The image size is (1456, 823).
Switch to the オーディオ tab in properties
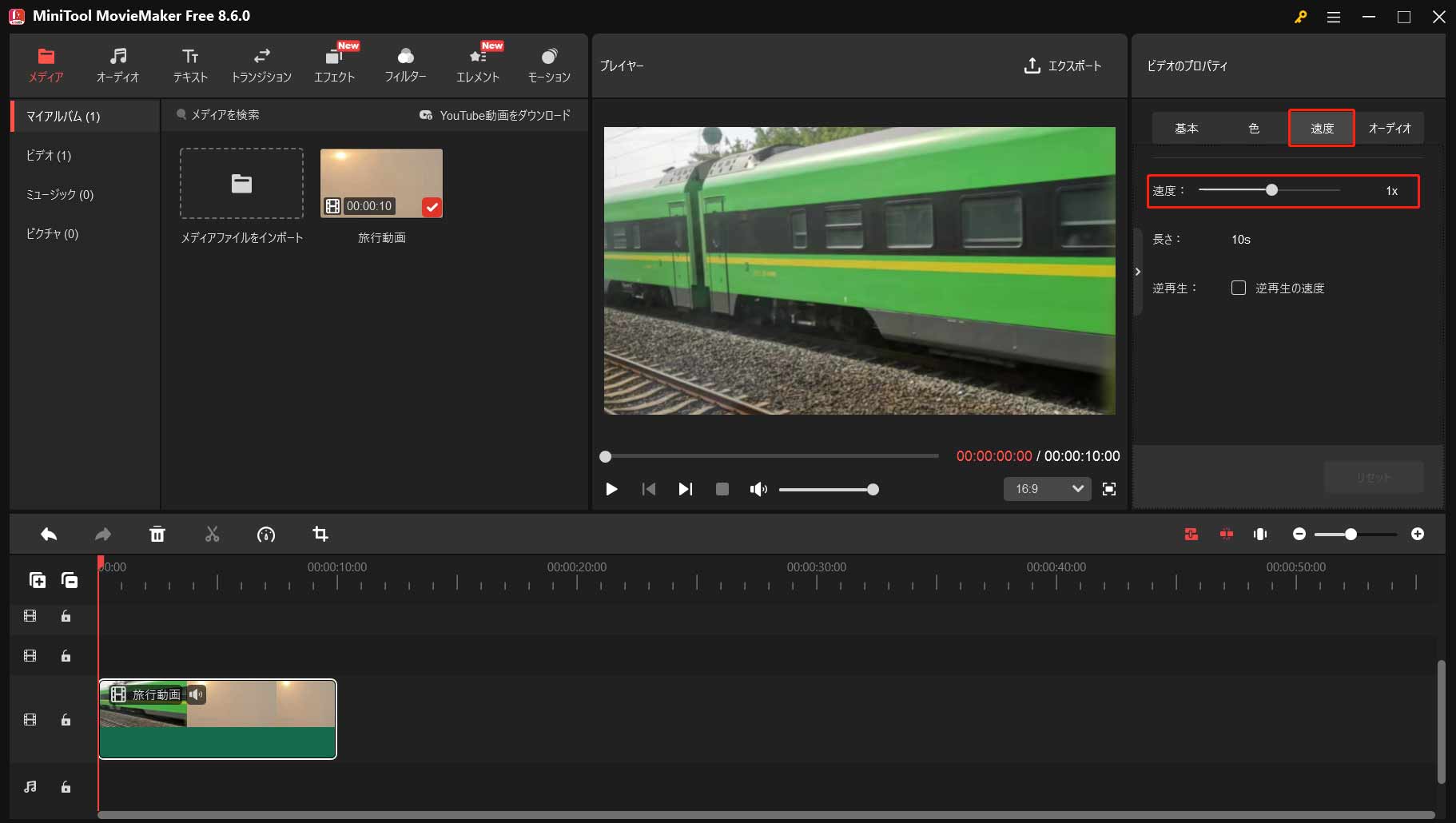pos(1390,128)
